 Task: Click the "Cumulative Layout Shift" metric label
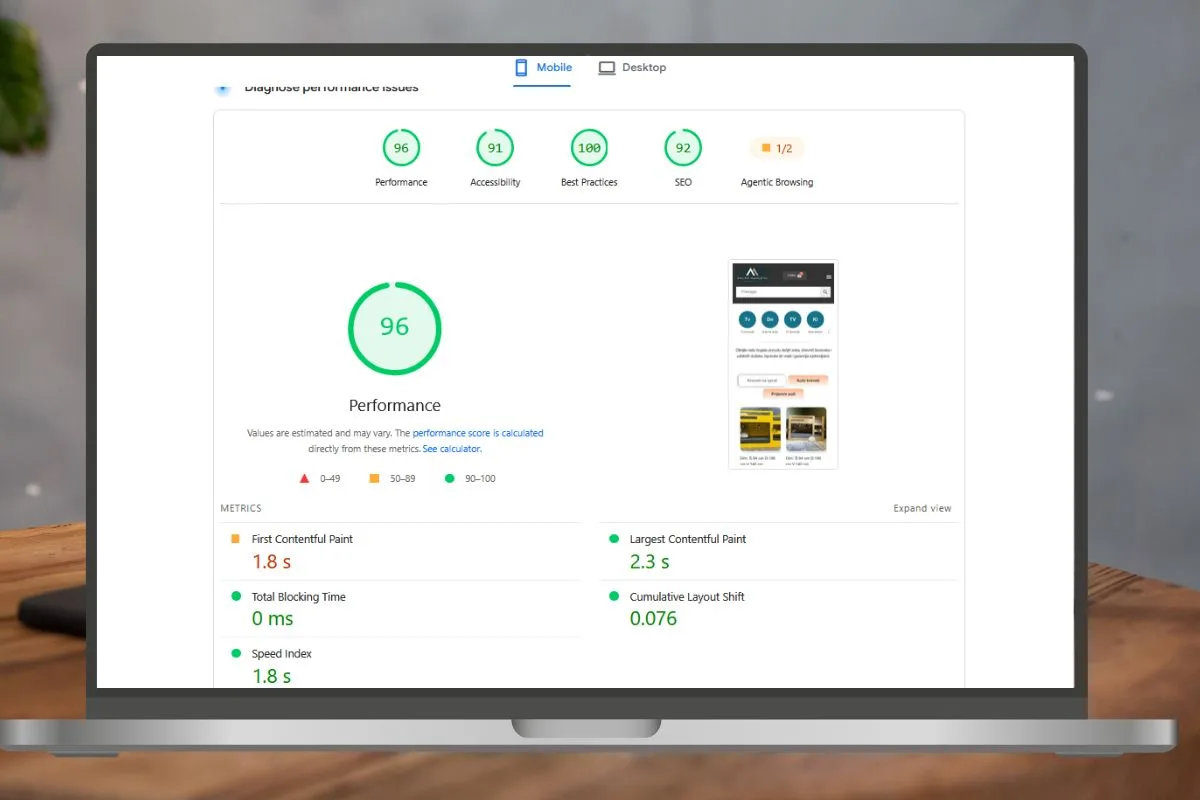[687, 597]
